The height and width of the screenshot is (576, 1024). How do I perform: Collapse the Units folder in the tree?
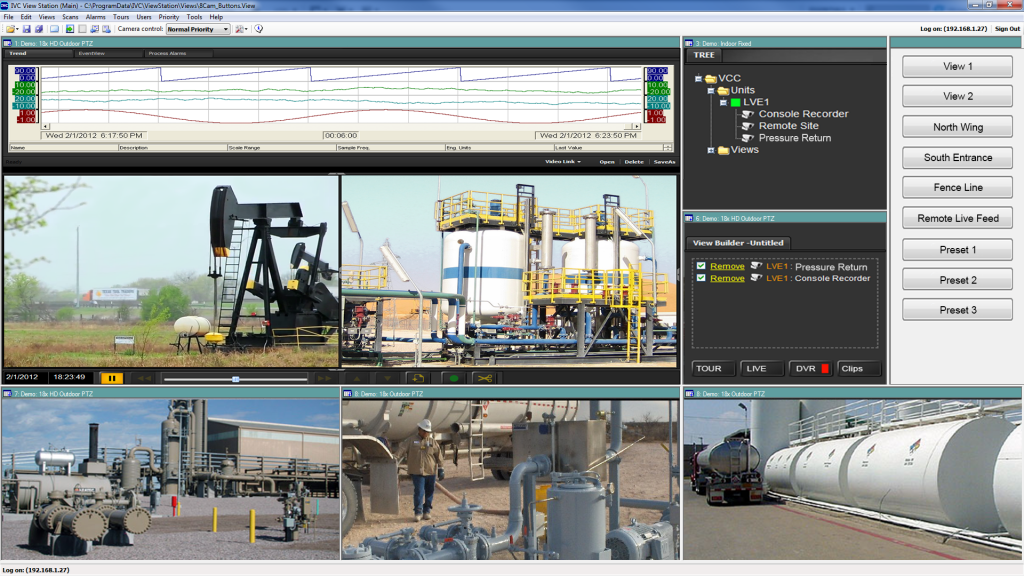point(710,90)
